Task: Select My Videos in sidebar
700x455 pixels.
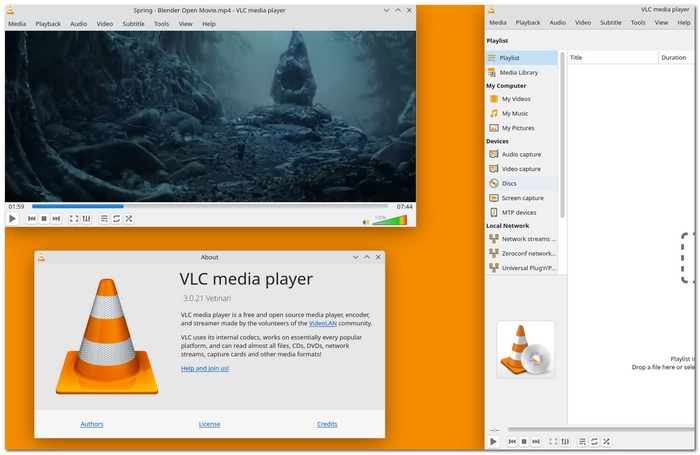Action: click(x=521, y=99)
